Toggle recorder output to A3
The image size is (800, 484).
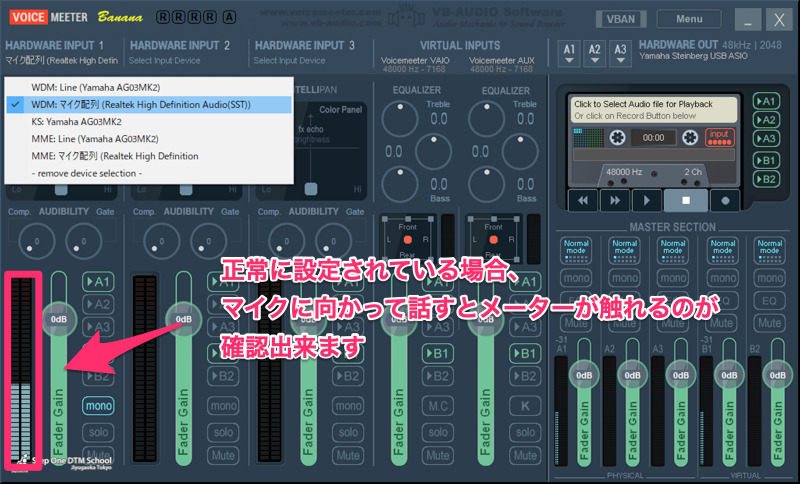766,139
